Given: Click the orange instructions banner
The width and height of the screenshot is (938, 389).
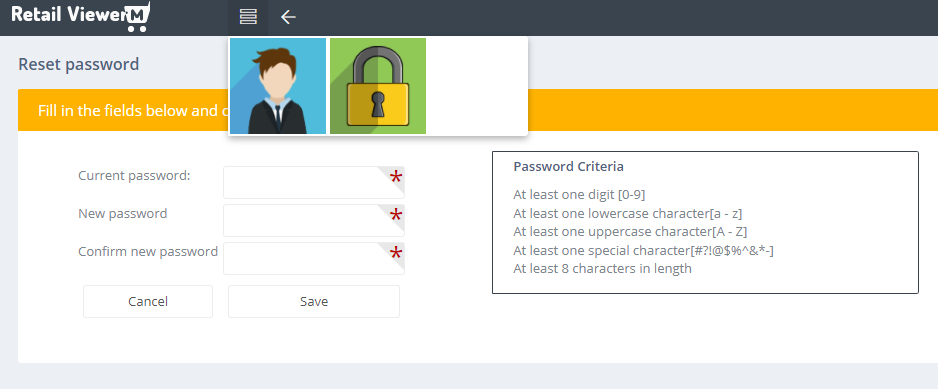Looking at the screenshot, I should point(478,110).
